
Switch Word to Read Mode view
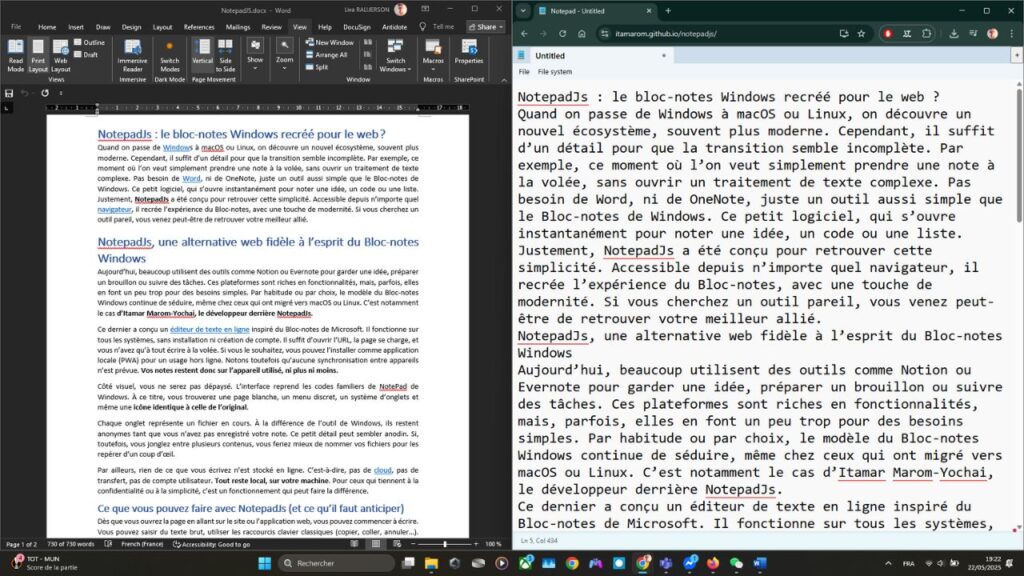coord(16,55)
